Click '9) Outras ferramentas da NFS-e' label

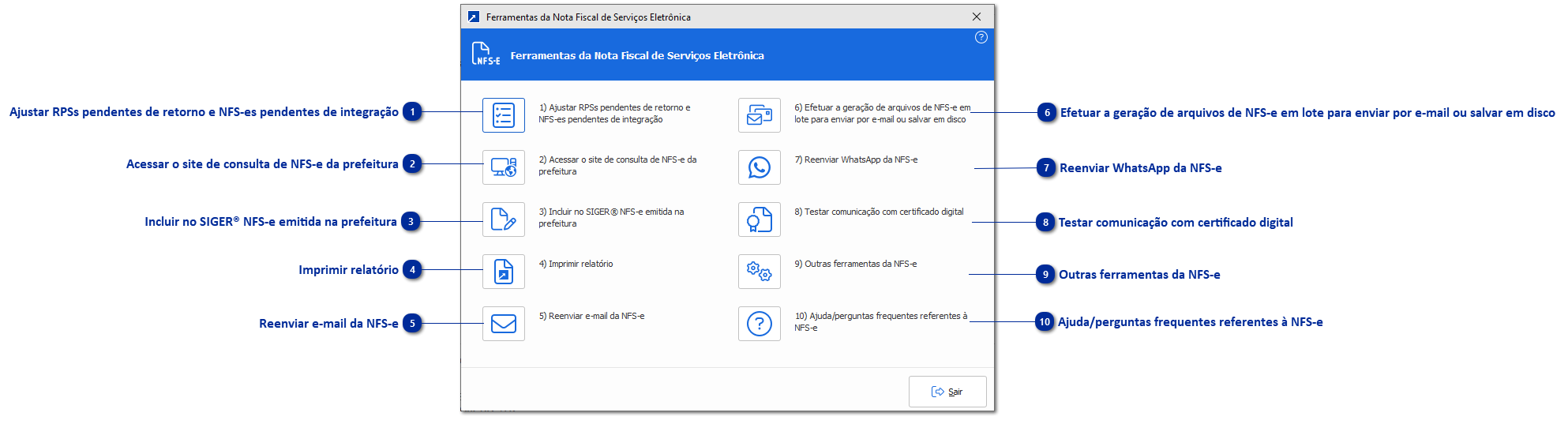855,264
